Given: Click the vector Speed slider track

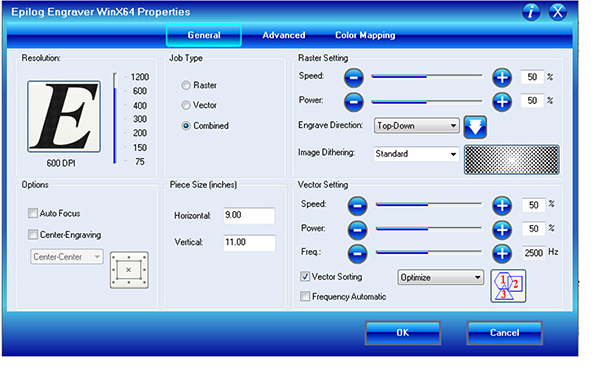Looking at the screenshot, I should (429, 205).
